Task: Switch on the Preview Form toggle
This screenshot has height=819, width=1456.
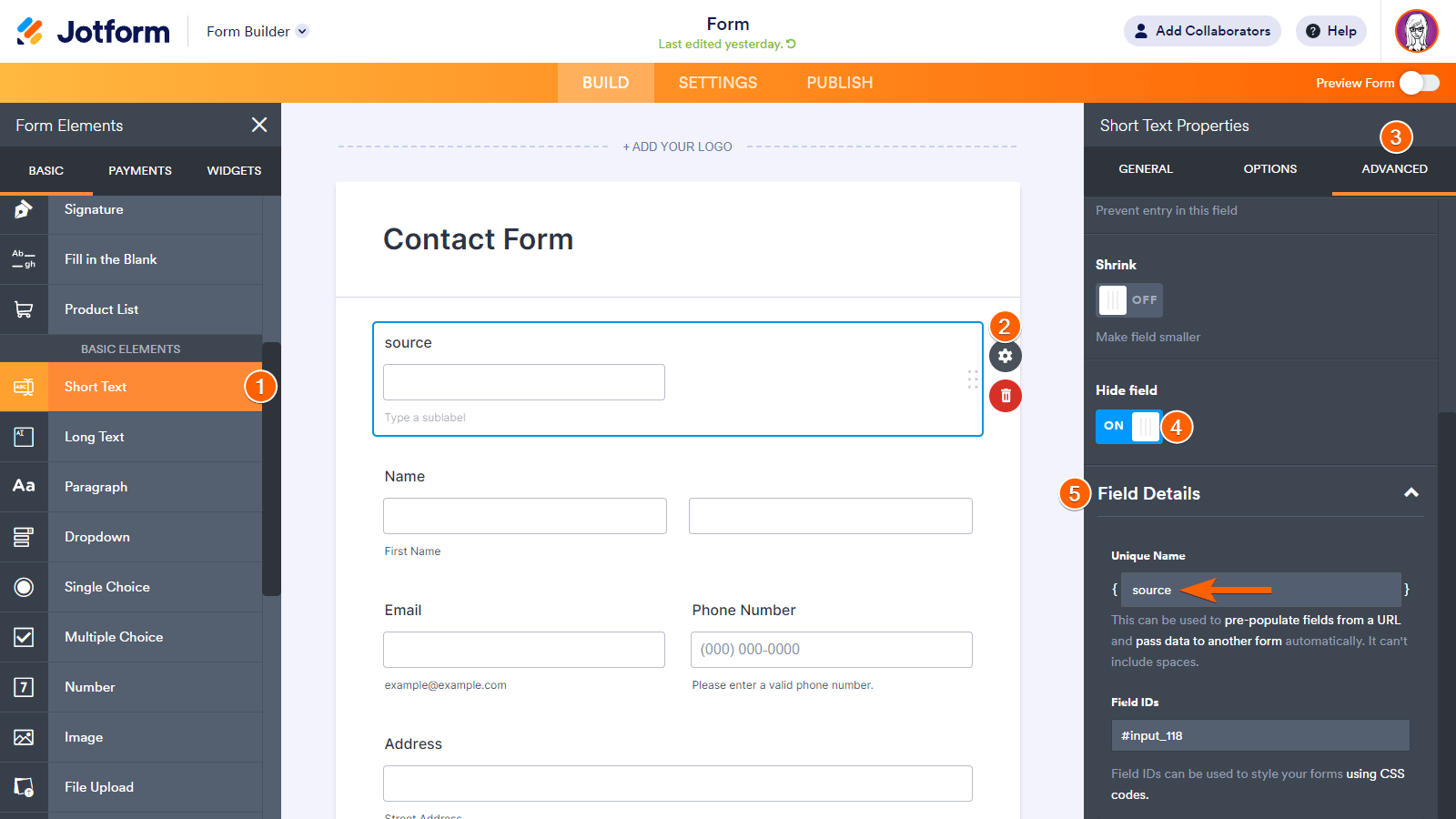Action: (x=1420, y=83)
